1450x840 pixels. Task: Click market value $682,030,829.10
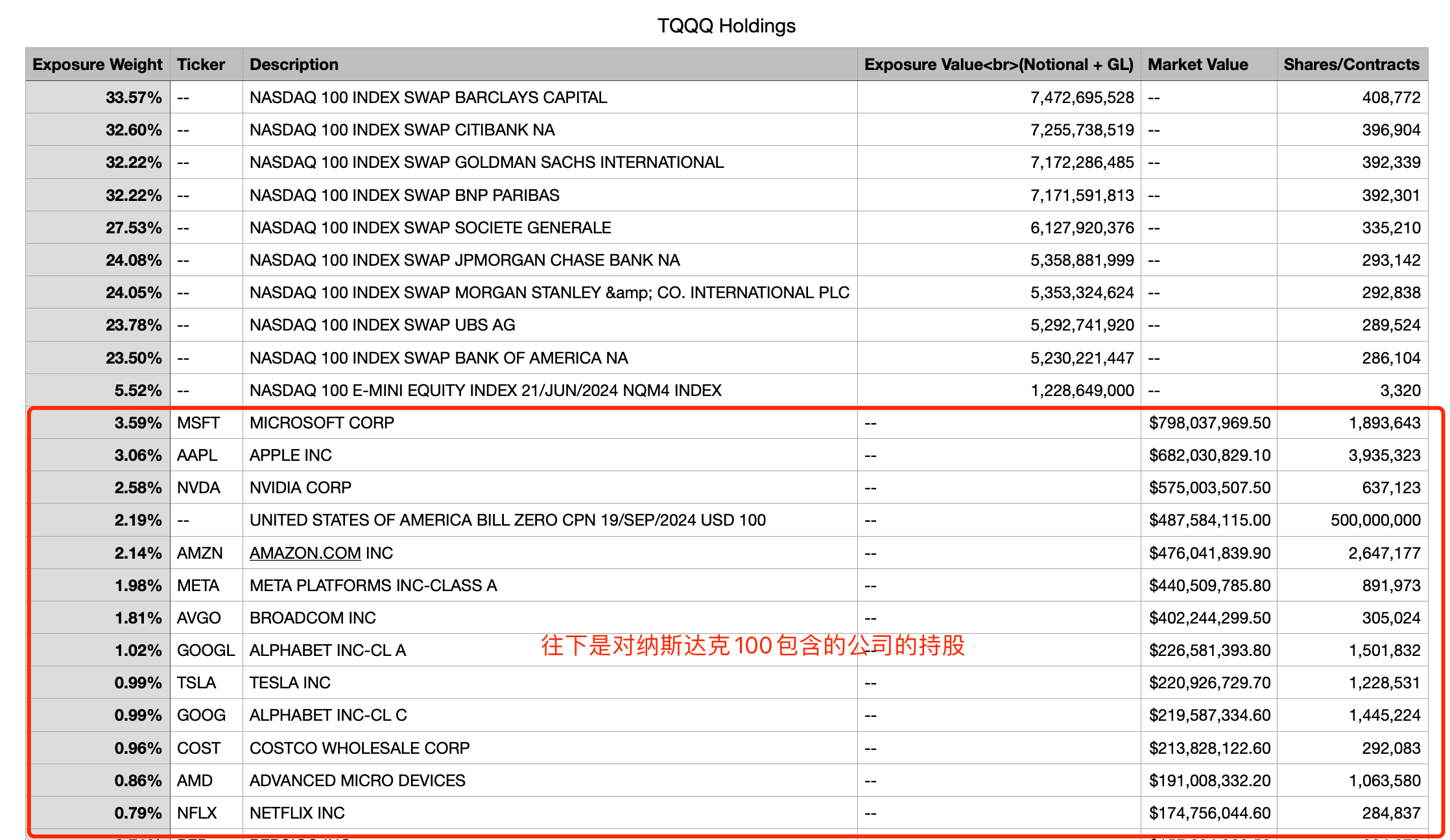click(1209, 455)
